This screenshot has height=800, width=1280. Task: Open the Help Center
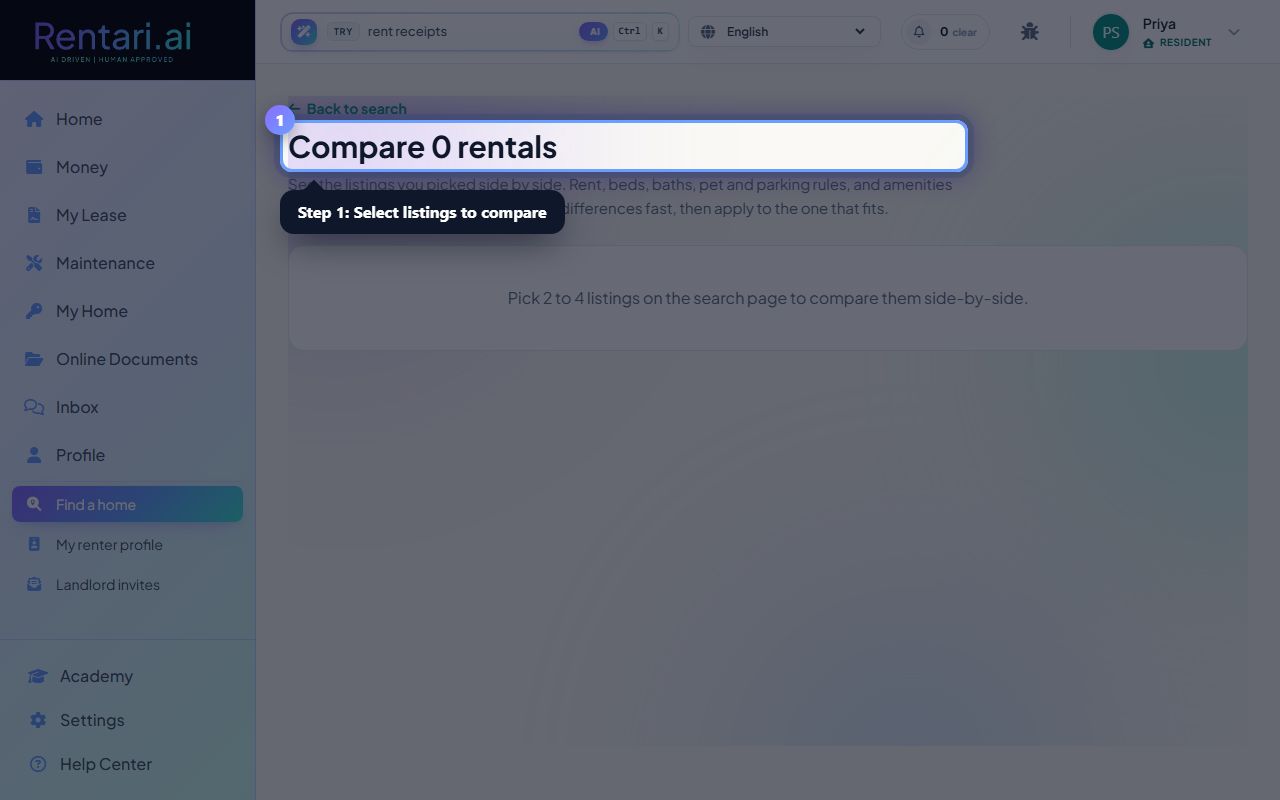(x=127, y=764)
